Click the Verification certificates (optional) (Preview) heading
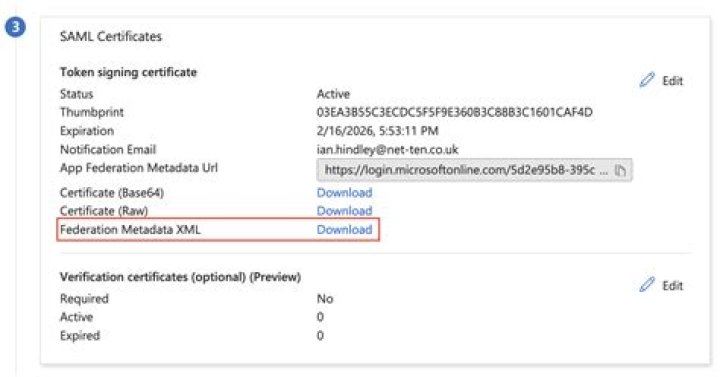This screenshot has height=377, width=720. (x=180, y=277)
